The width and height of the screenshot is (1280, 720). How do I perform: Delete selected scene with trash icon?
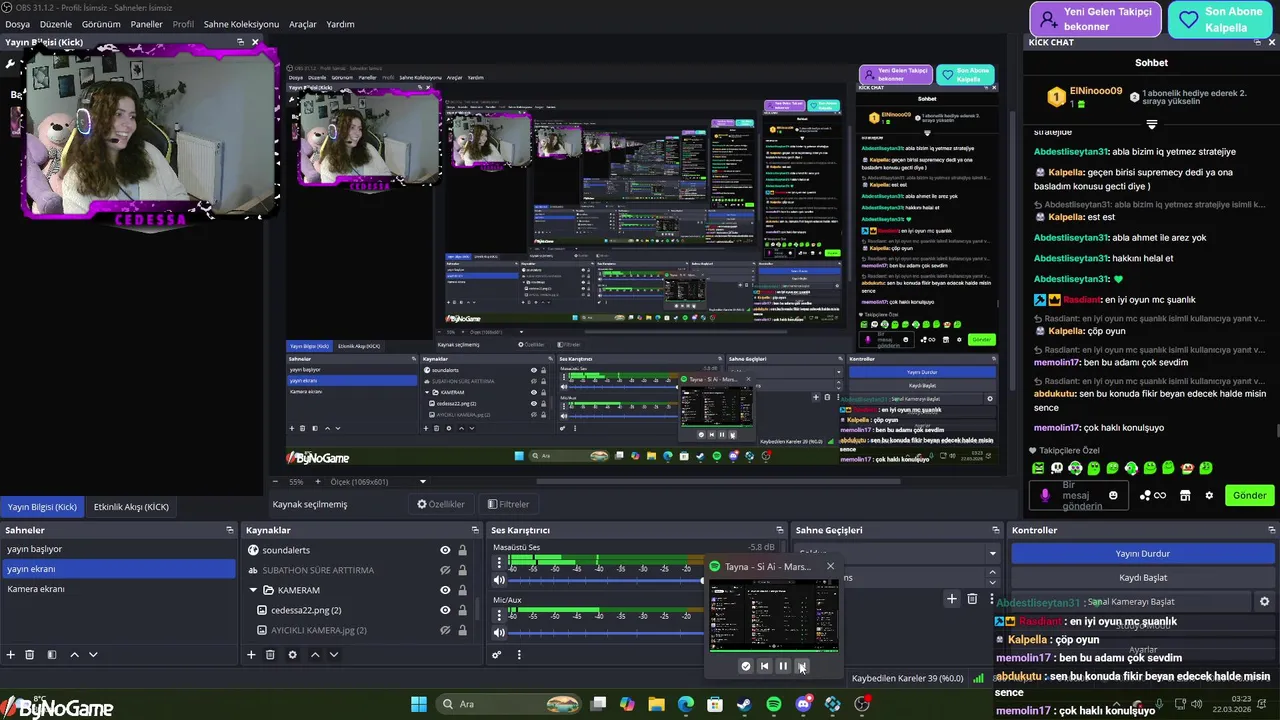30,655
